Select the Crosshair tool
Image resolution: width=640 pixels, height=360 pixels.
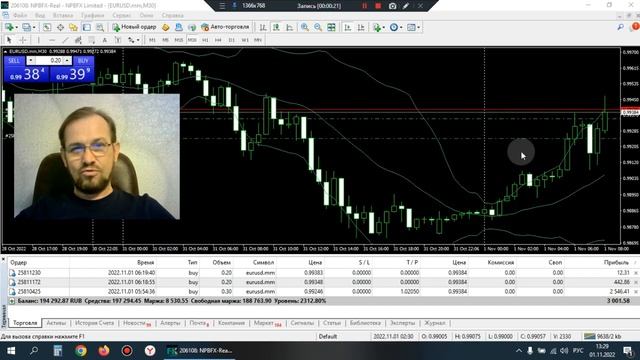tap(23, 40)
